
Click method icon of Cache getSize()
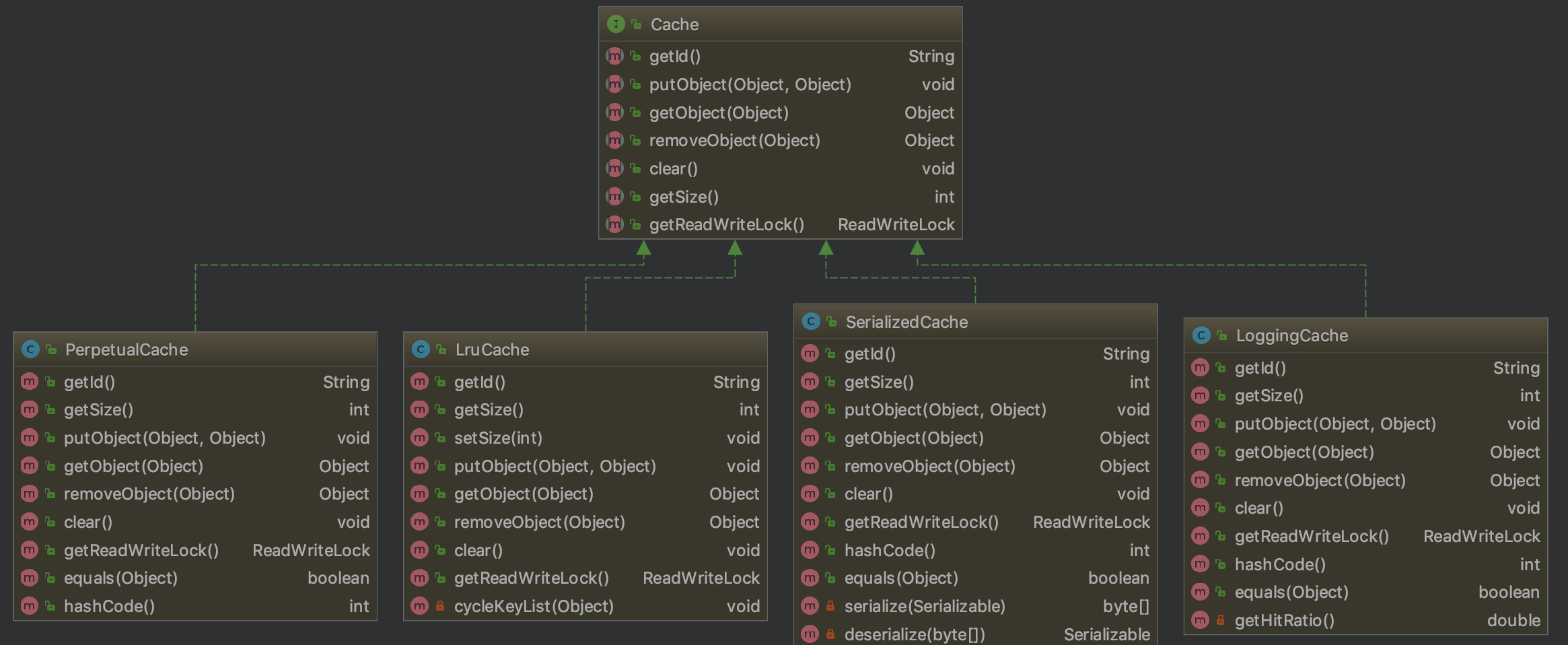pos(614,197)
